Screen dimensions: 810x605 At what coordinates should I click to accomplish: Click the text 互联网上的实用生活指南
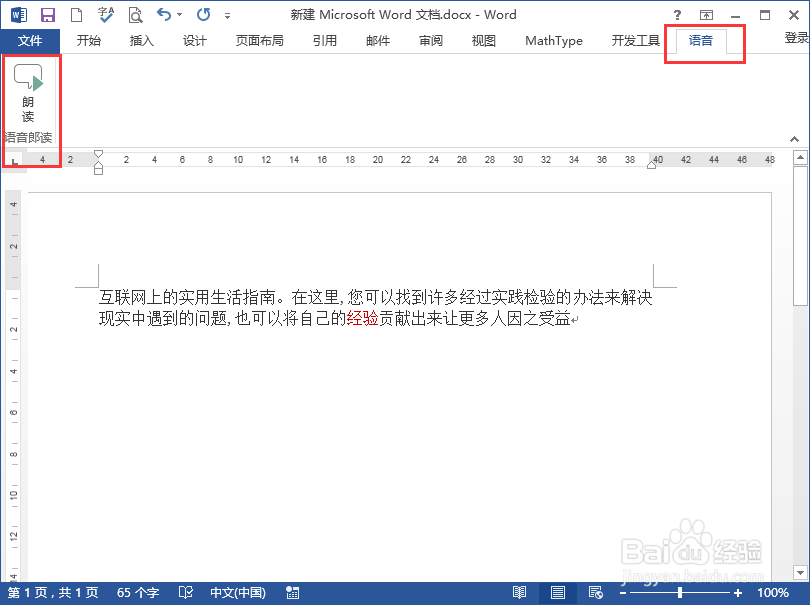(186, 297)
